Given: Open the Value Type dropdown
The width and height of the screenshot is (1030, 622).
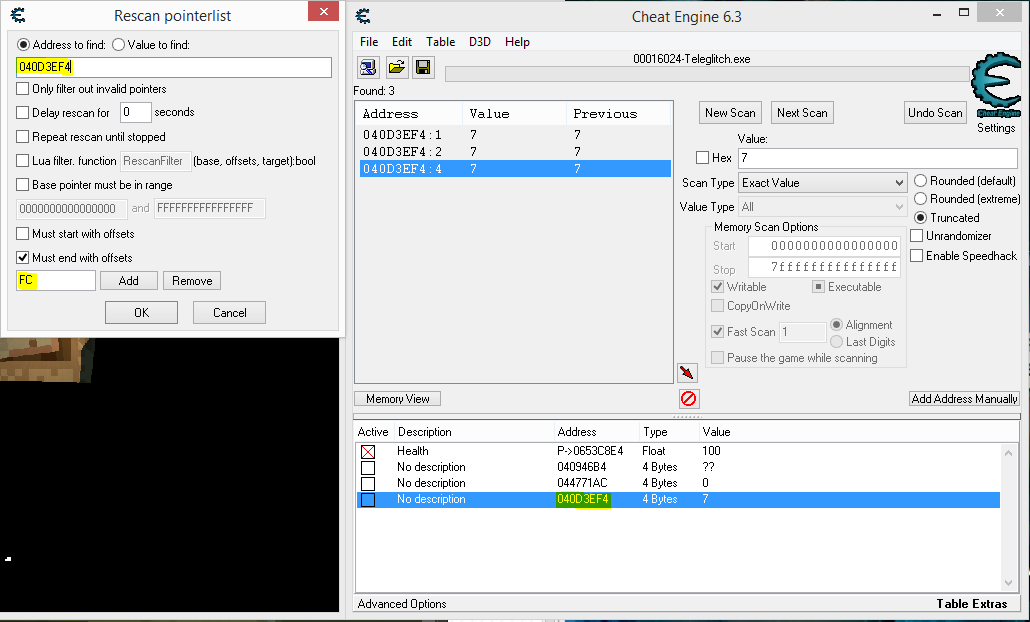Looking at the screenshot, I should pos(822,207).
